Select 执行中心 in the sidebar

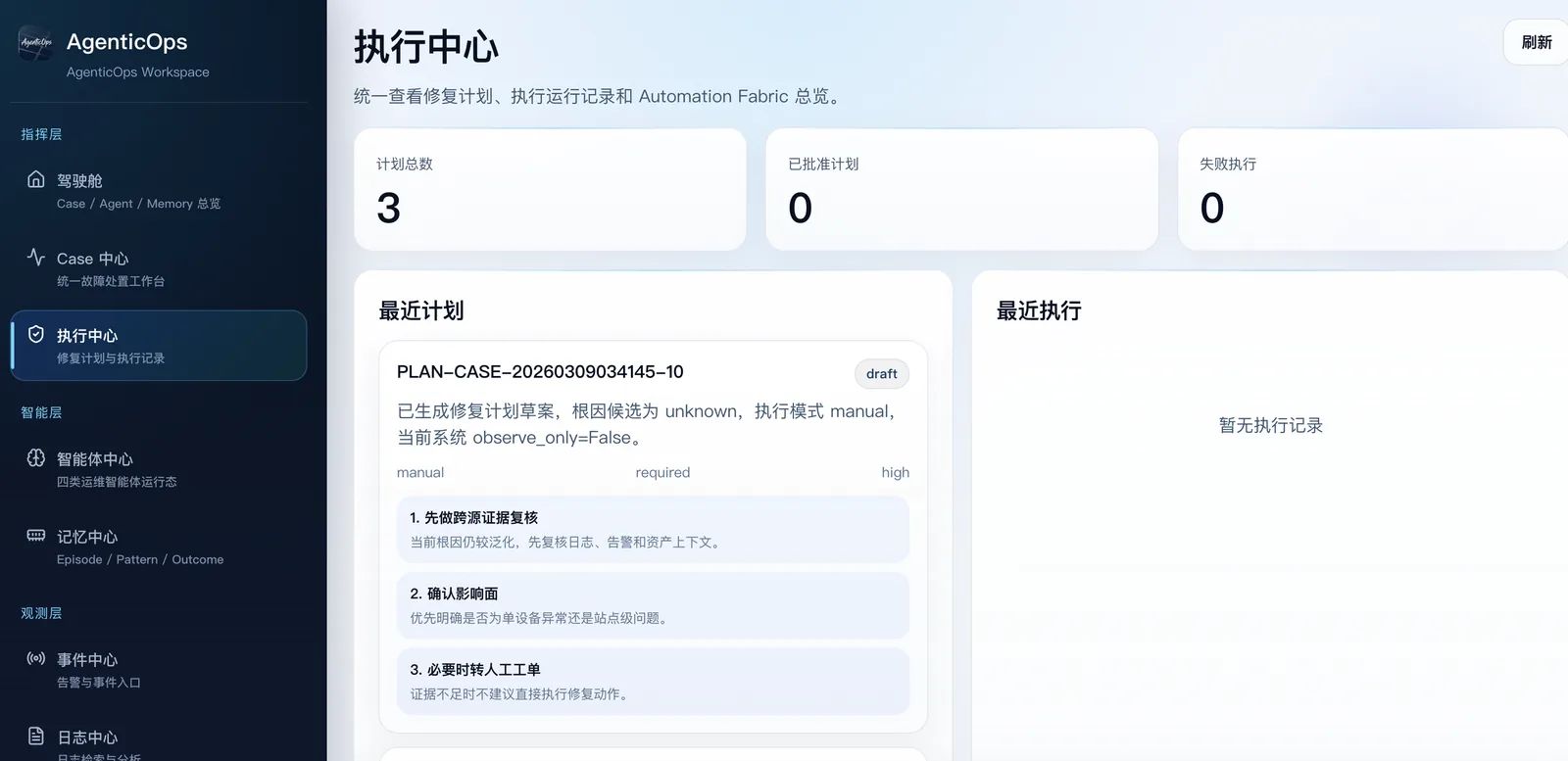159,346
